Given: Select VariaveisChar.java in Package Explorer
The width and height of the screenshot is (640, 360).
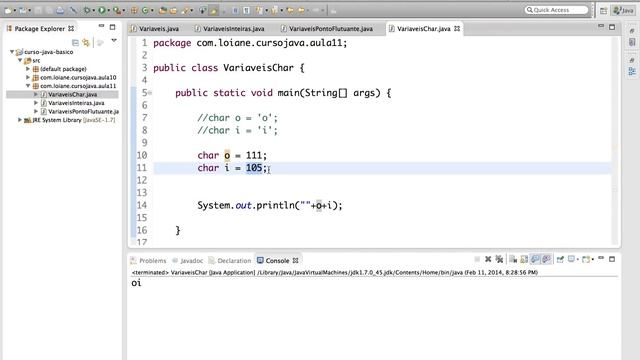Looking at the screenshot, I should coord(72,94).
